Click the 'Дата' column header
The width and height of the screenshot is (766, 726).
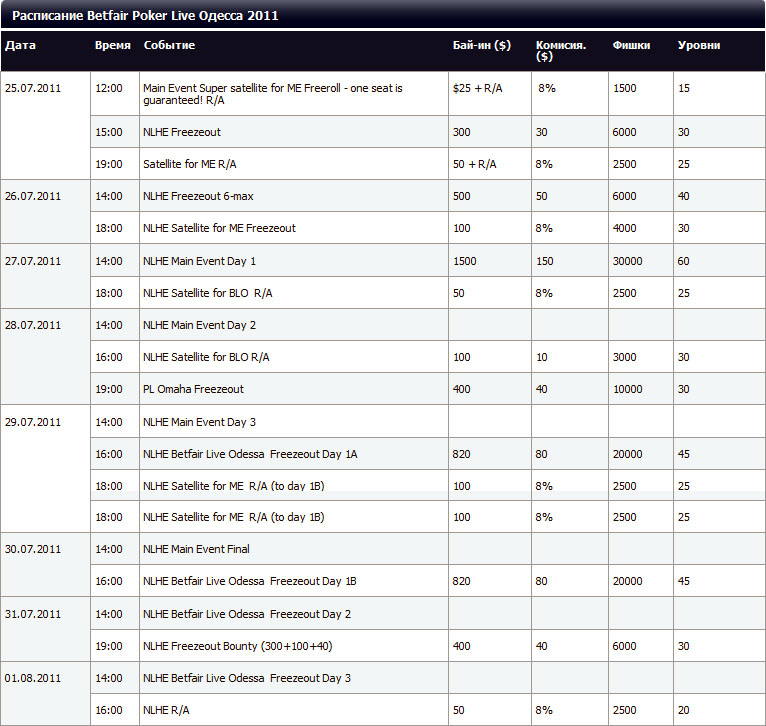click(x=20, y=45)
